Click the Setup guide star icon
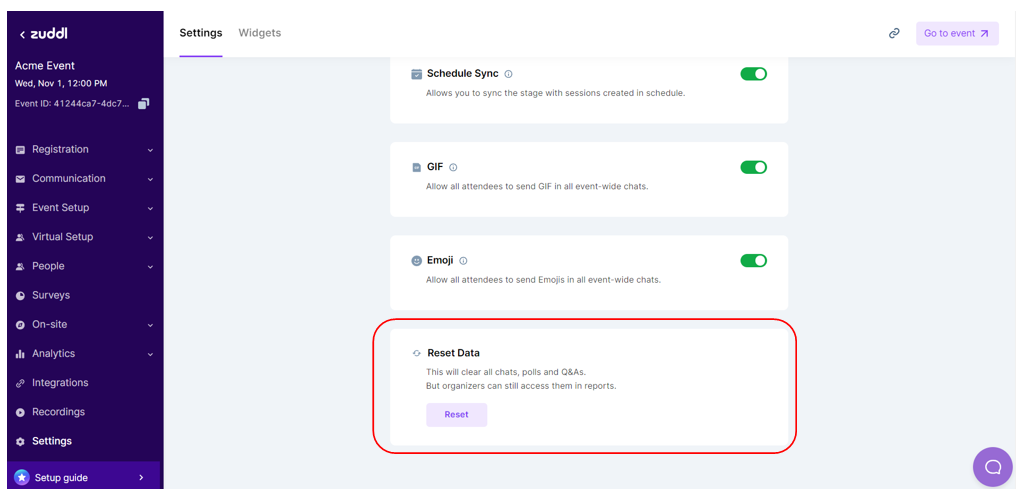Screen dimensions: 1028x497 coord(22,477)
